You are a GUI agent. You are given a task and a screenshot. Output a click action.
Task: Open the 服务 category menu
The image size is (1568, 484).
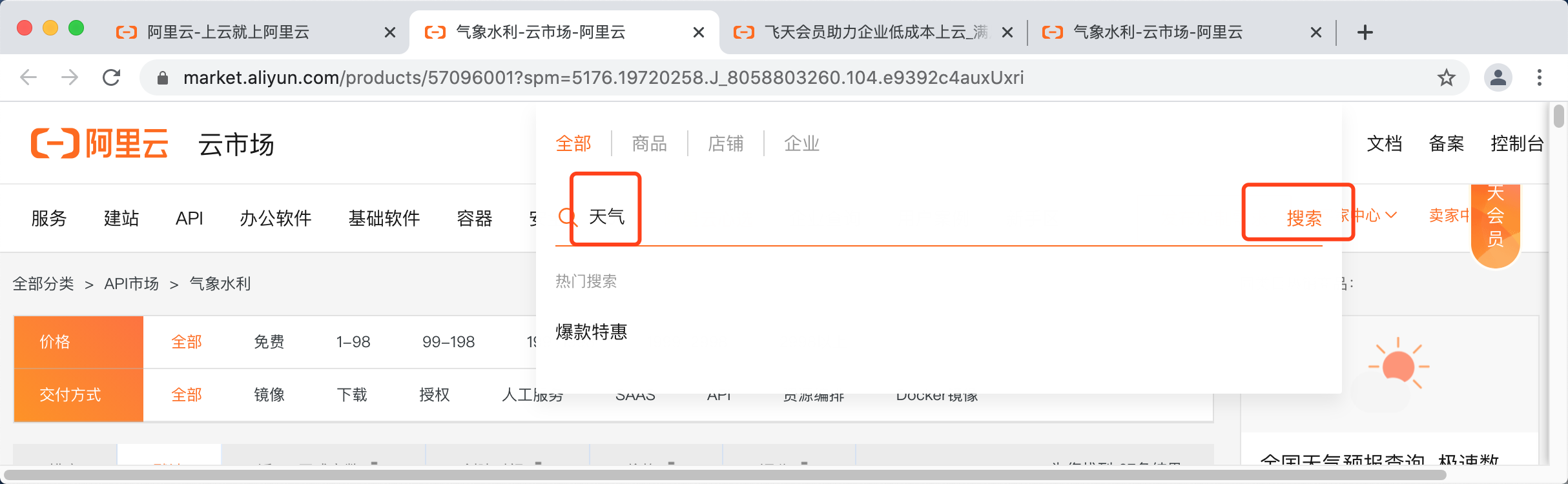(x=49, y=218)
